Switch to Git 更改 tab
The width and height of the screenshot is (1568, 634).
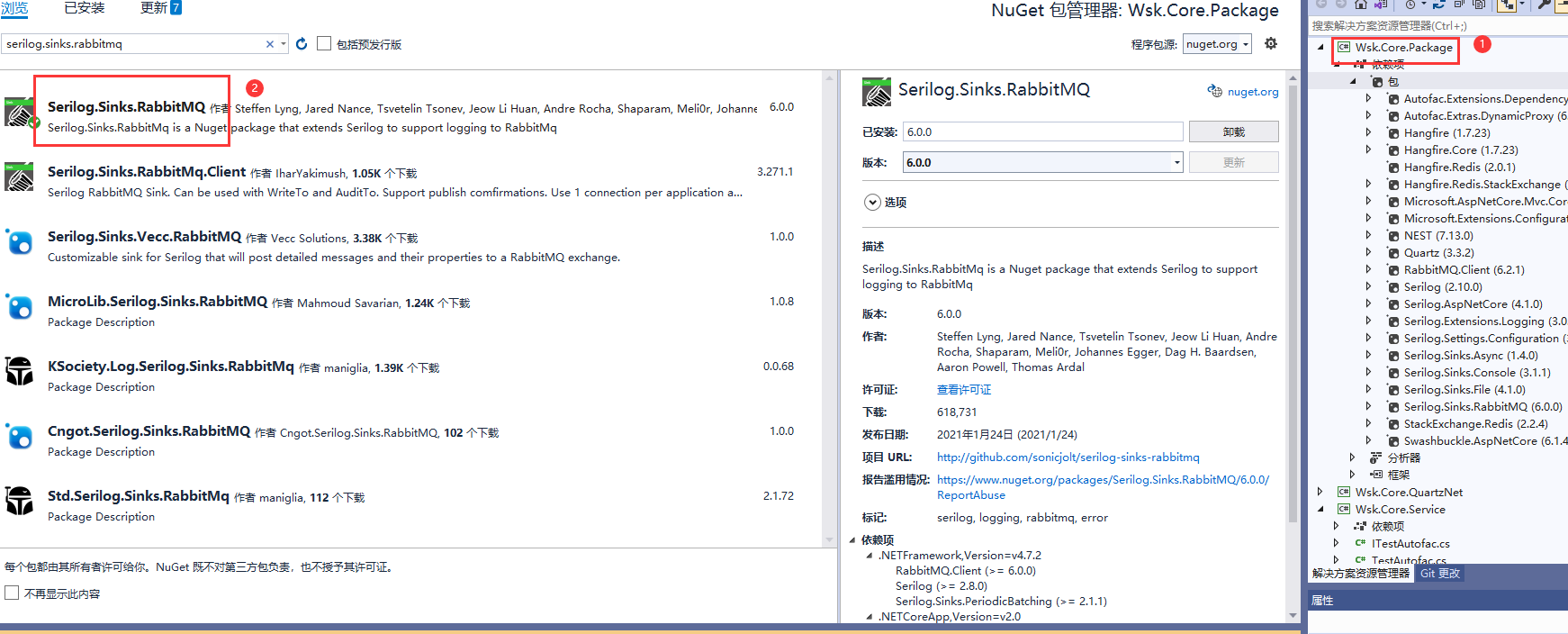(1440, 573)
